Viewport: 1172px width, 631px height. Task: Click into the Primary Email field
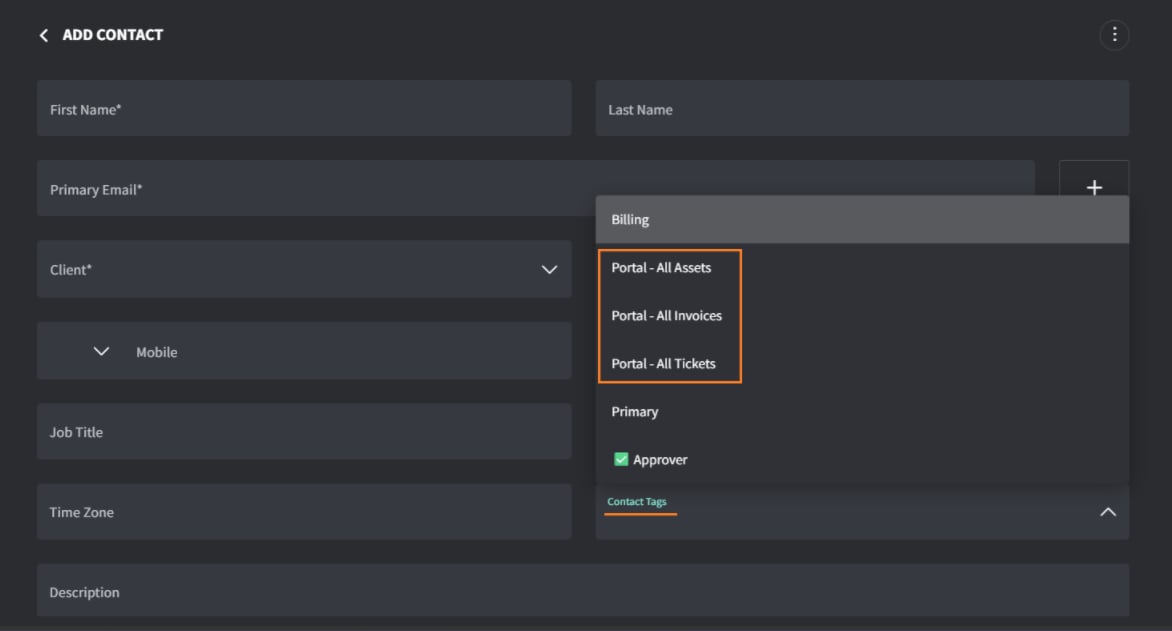535,188
